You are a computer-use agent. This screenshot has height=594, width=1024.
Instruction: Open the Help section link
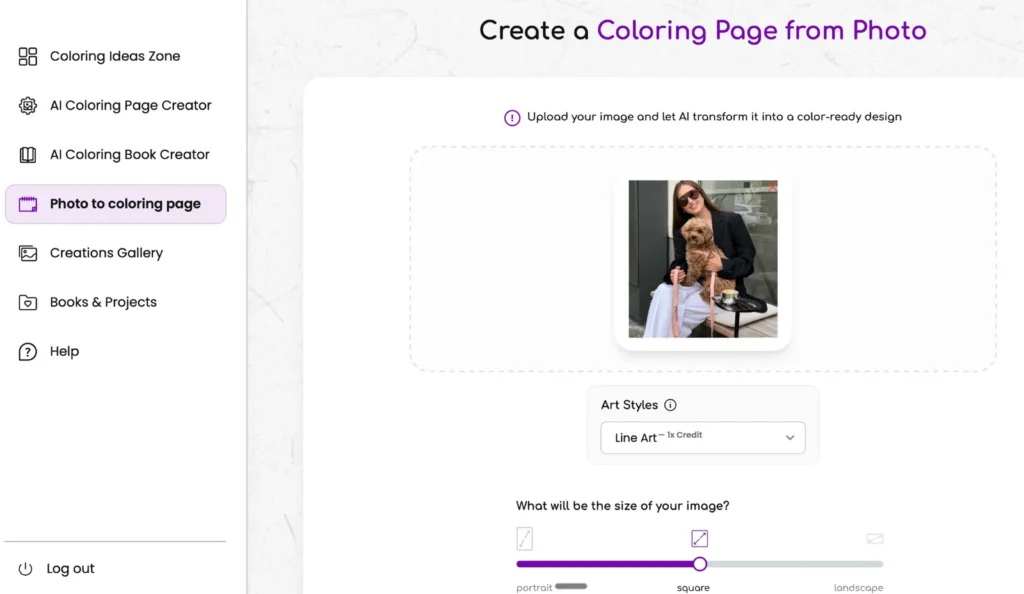[x=62, y=351]
